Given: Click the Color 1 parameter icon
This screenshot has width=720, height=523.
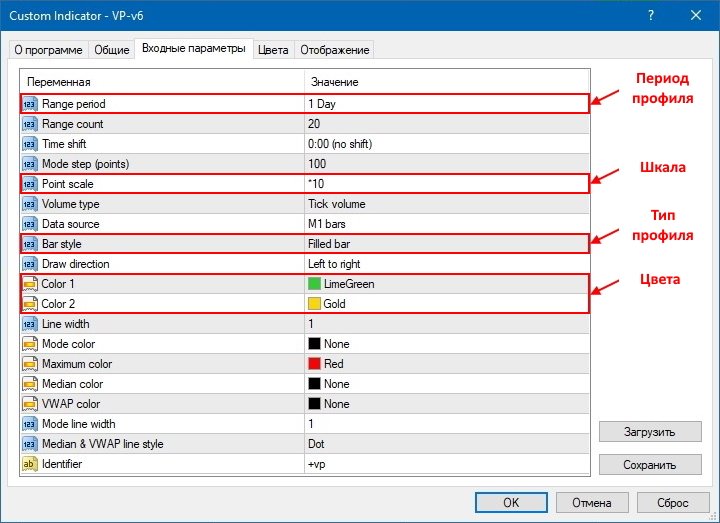Looking at the screenshot, I should 29,284.
